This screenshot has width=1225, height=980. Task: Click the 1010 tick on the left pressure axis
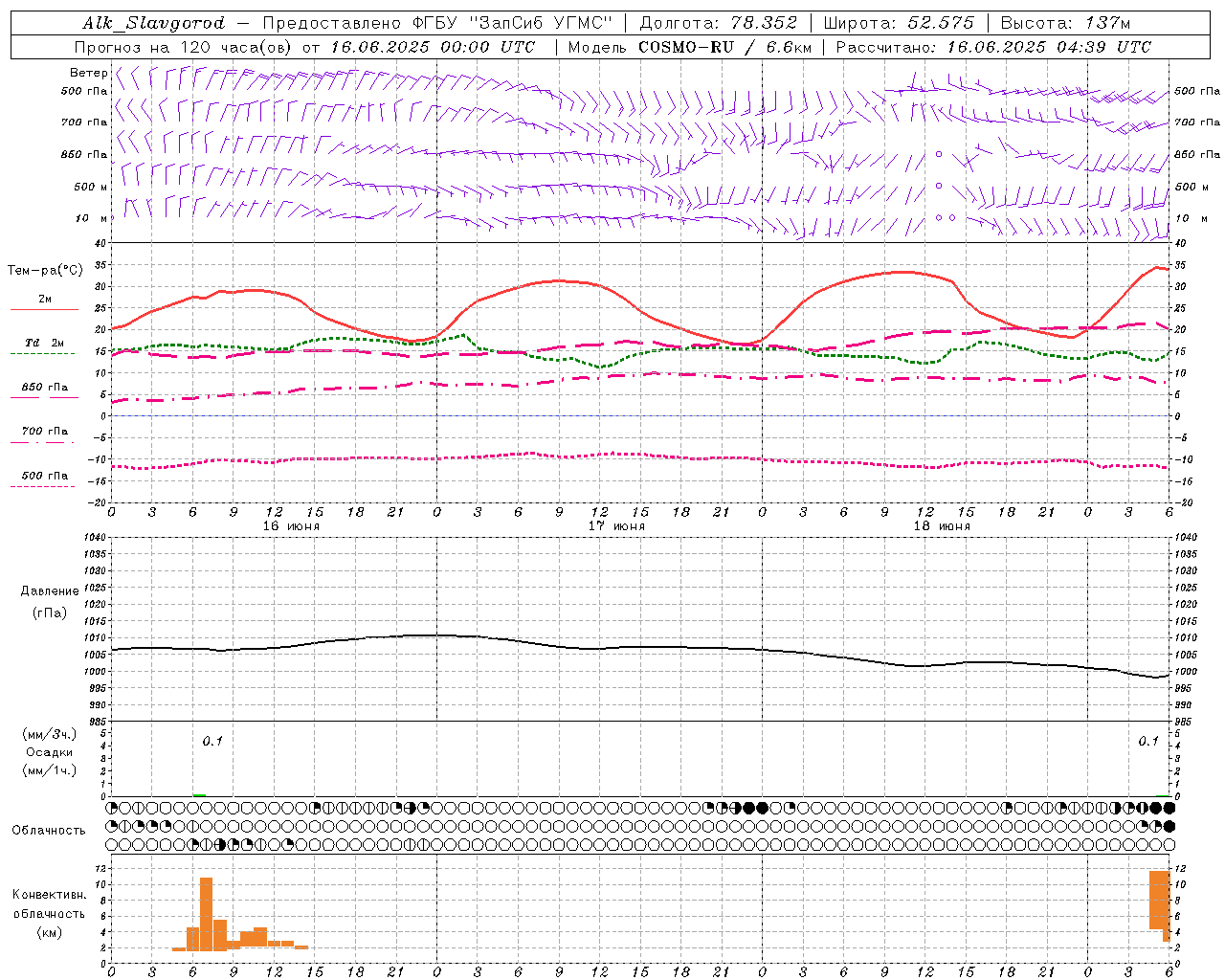(x=96, y=637)
